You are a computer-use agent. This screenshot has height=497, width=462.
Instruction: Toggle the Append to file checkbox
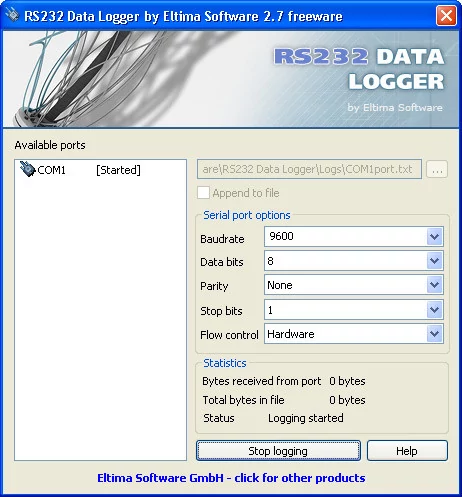[x=203, y=193]
